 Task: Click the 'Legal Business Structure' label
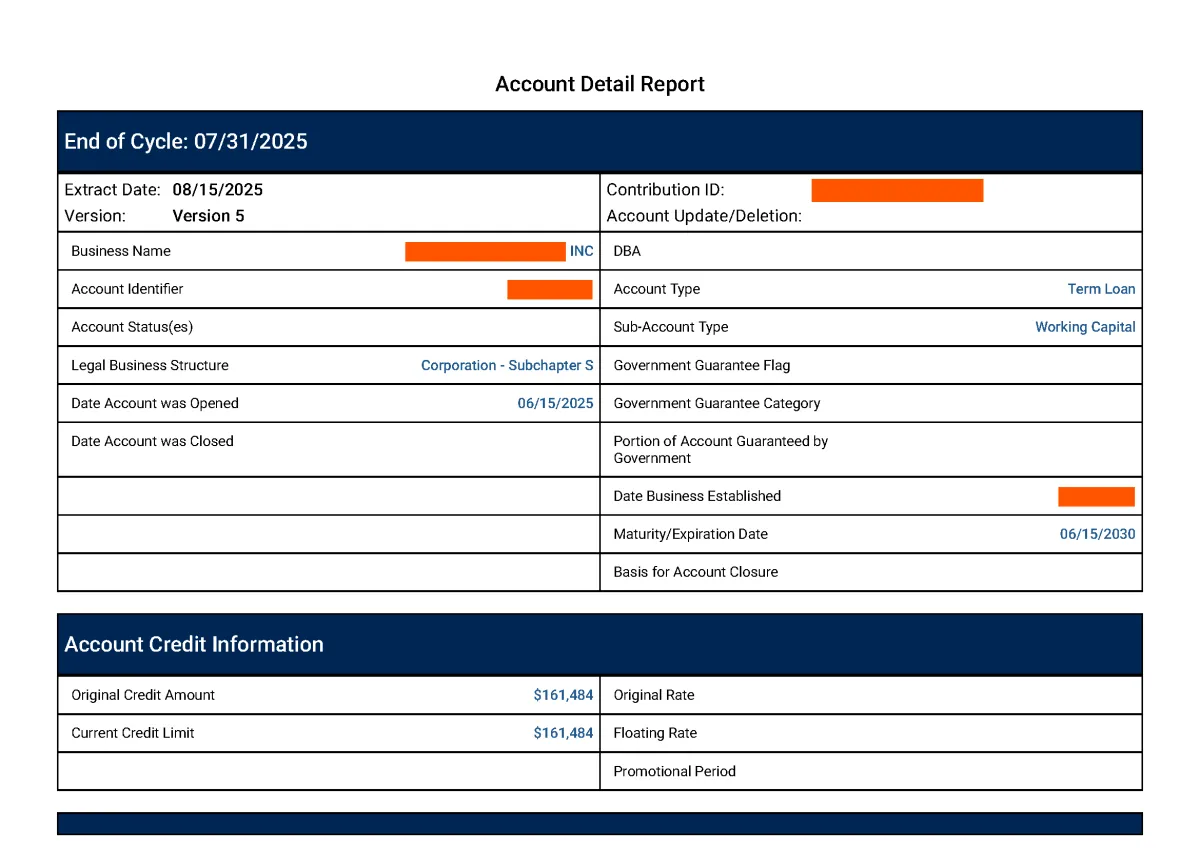(150, 365)
